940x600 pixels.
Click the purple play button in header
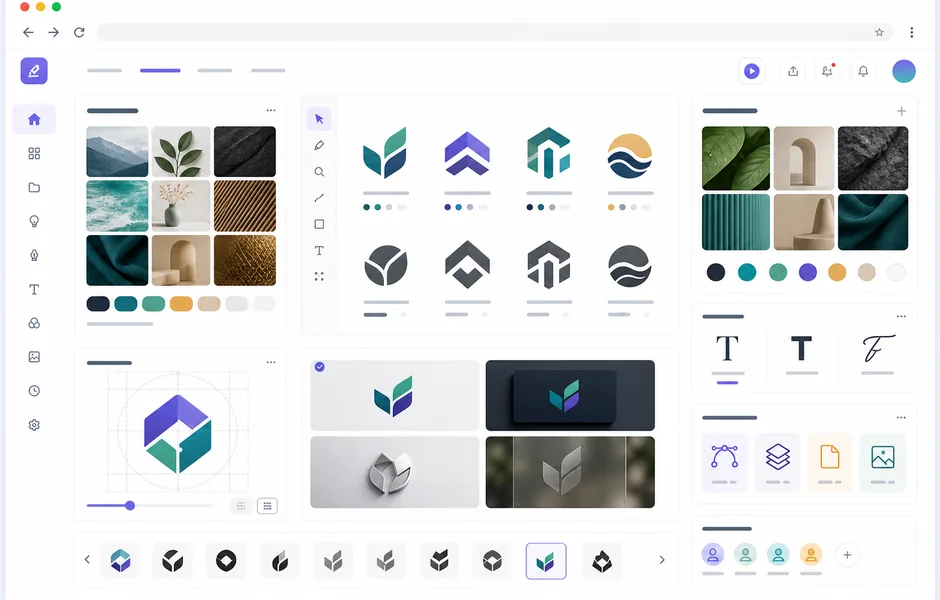tap(752, 71)
